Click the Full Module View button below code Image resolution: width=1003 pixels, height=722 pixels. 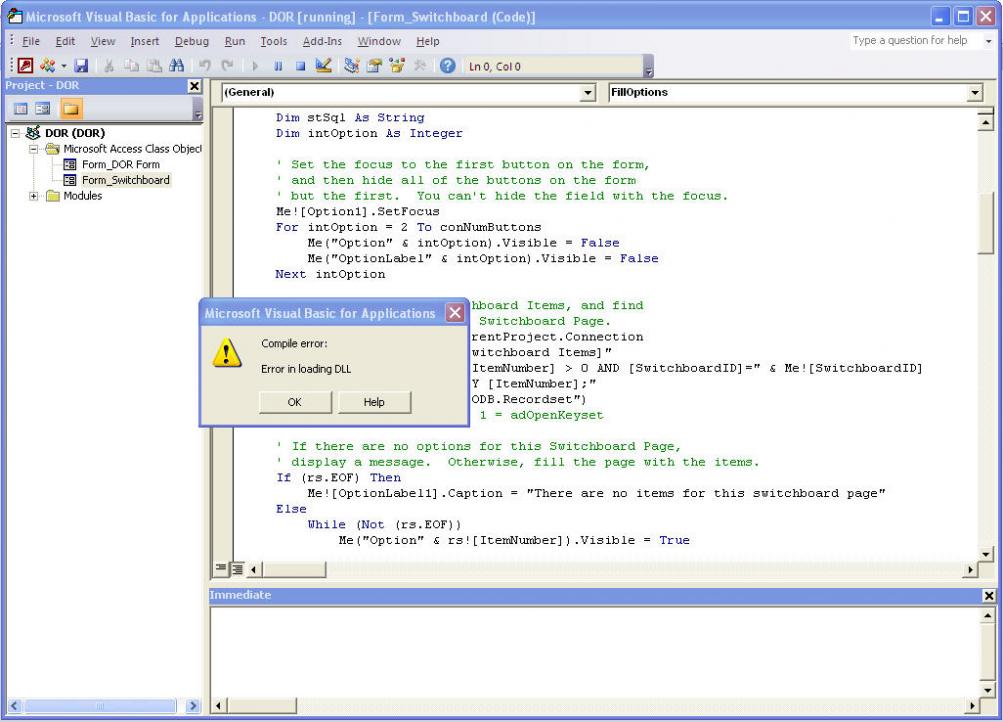coord(237,568)
